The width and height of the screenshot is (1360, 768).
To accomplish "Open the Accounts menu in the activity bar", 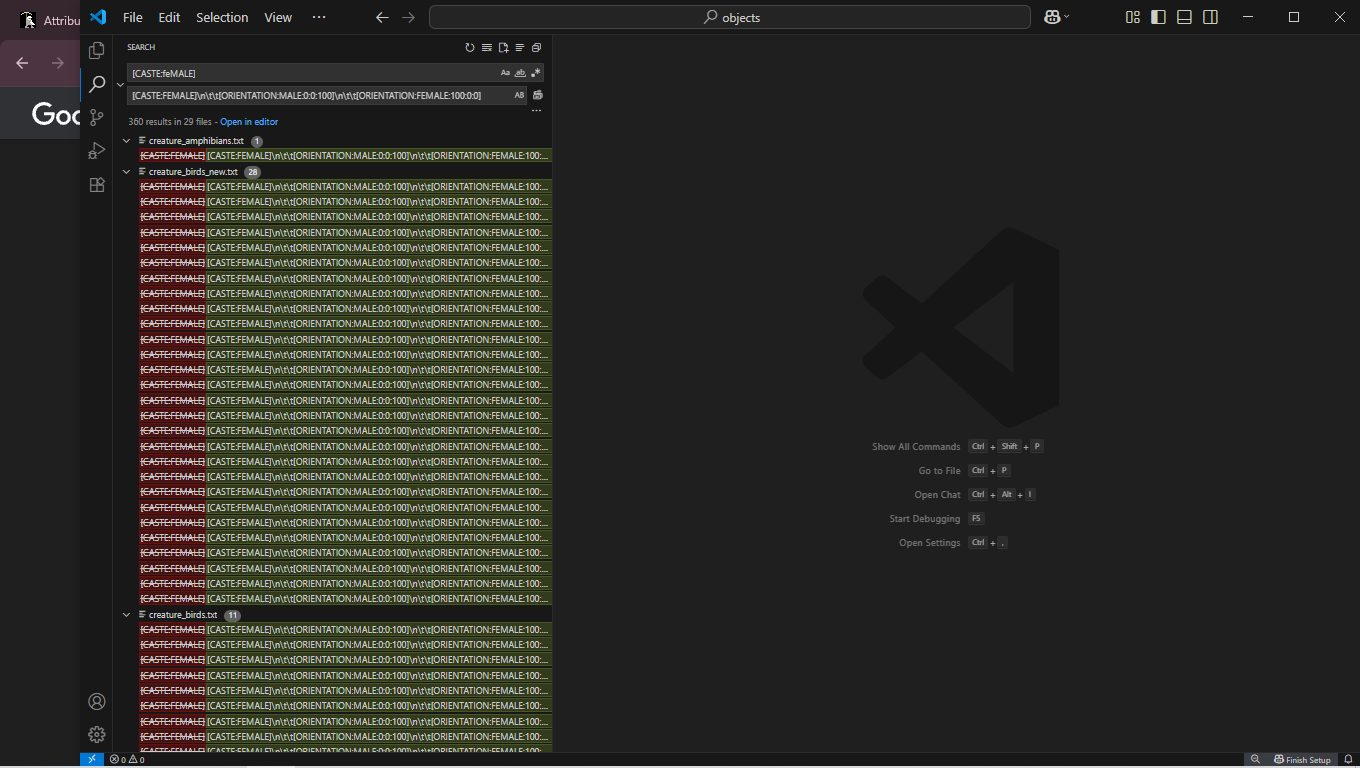I will 97,702.
